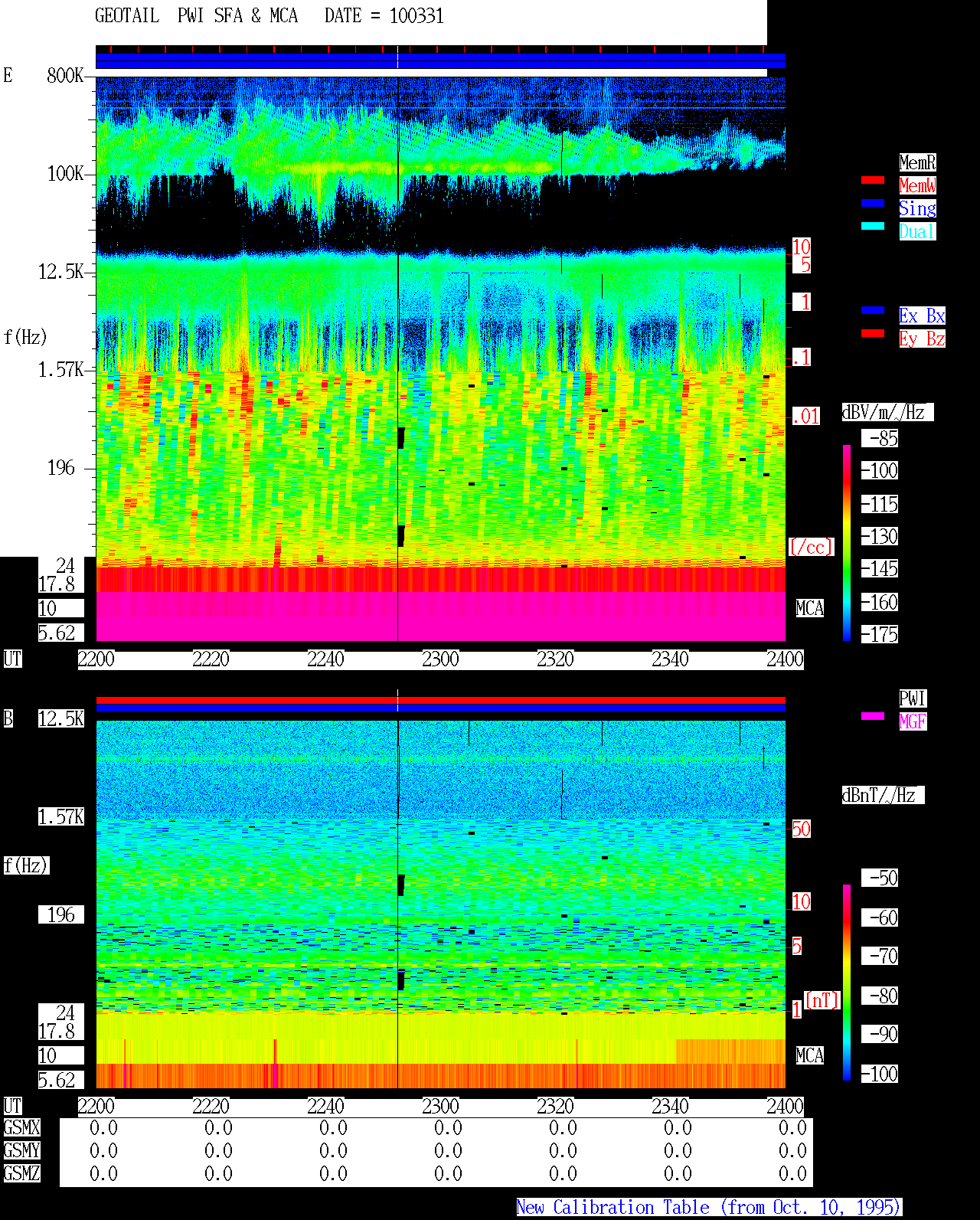This screenshot has height=1220, width=980.
Task: Click the 2340 UT tick in lower panel
Action: 670,1107
